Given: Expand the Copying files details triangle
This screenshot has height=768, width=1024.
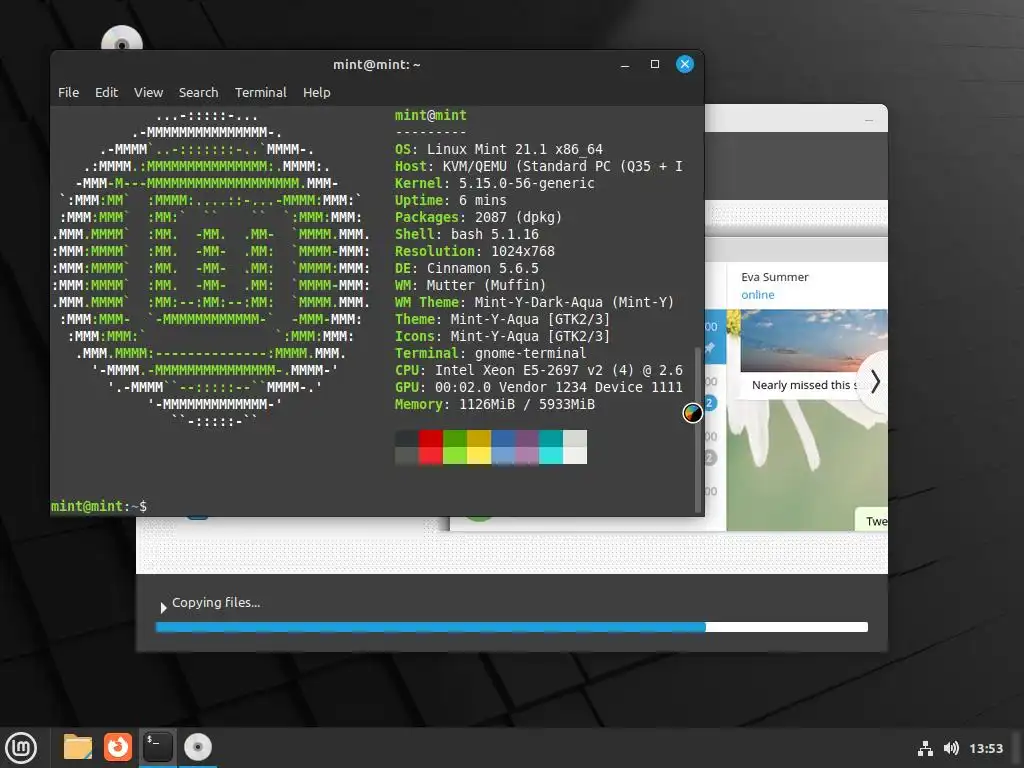Looking at the screenshot, I should [x=163, y=607].
